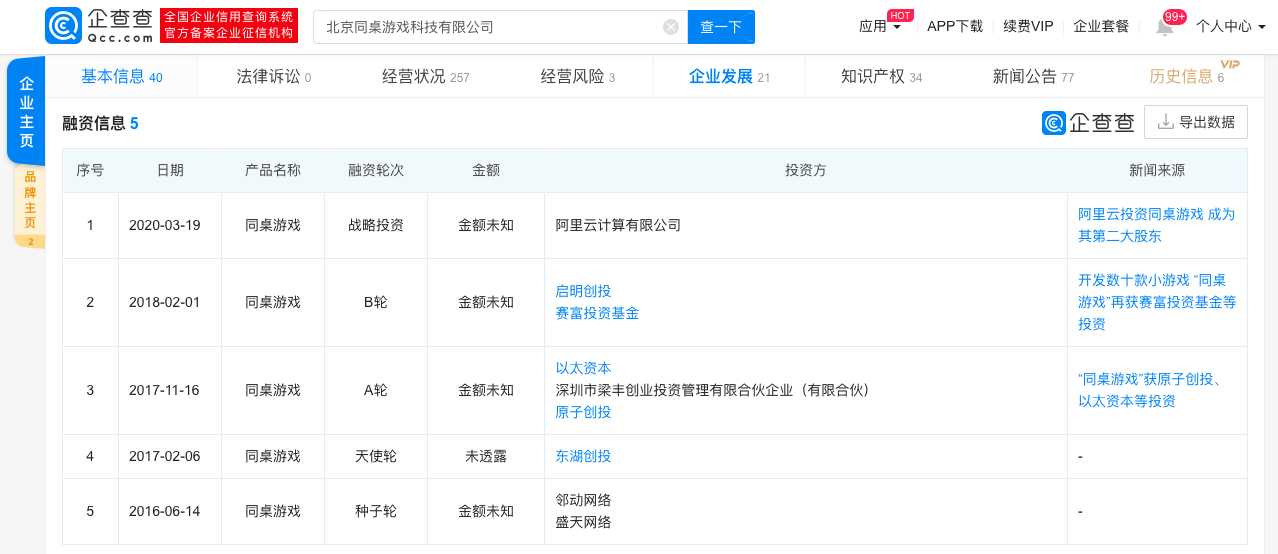1278x554 pixels.
Task: Open investor 东湖创投 link
Action: pos(583,456)
